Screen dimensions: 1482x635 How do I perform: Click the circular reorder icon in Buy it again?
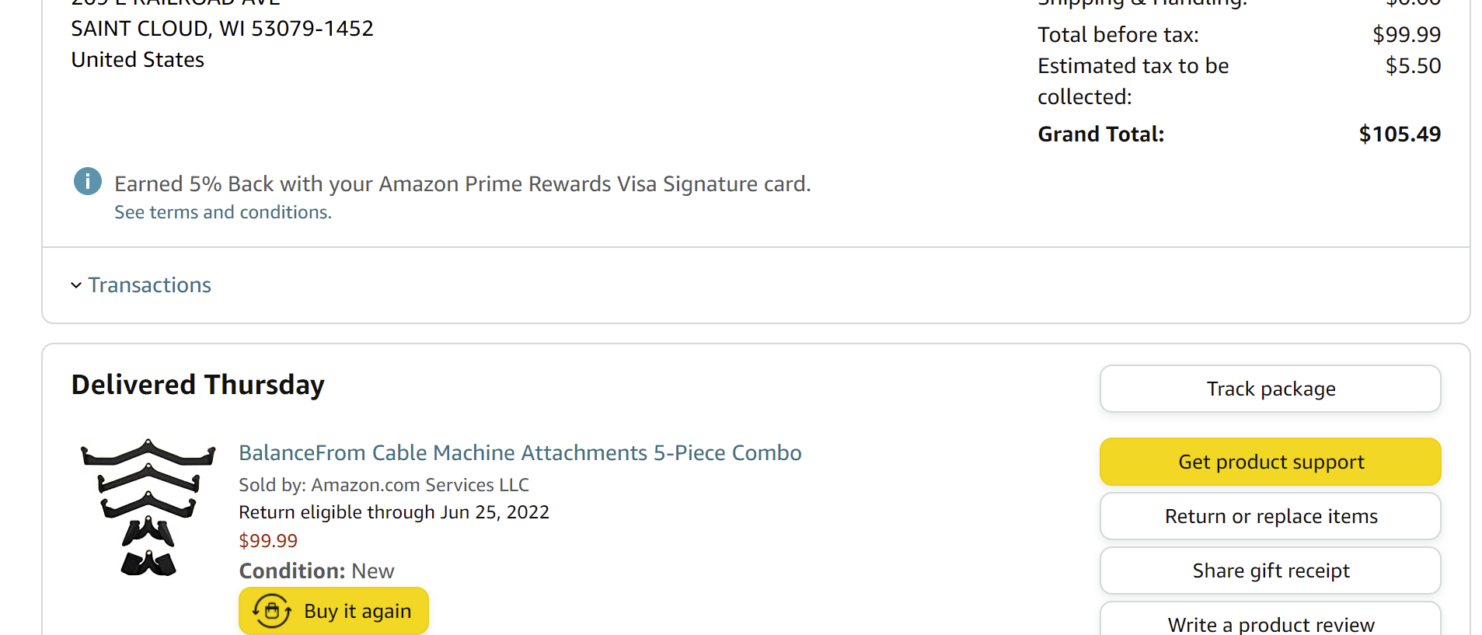(x=272, y=611)
